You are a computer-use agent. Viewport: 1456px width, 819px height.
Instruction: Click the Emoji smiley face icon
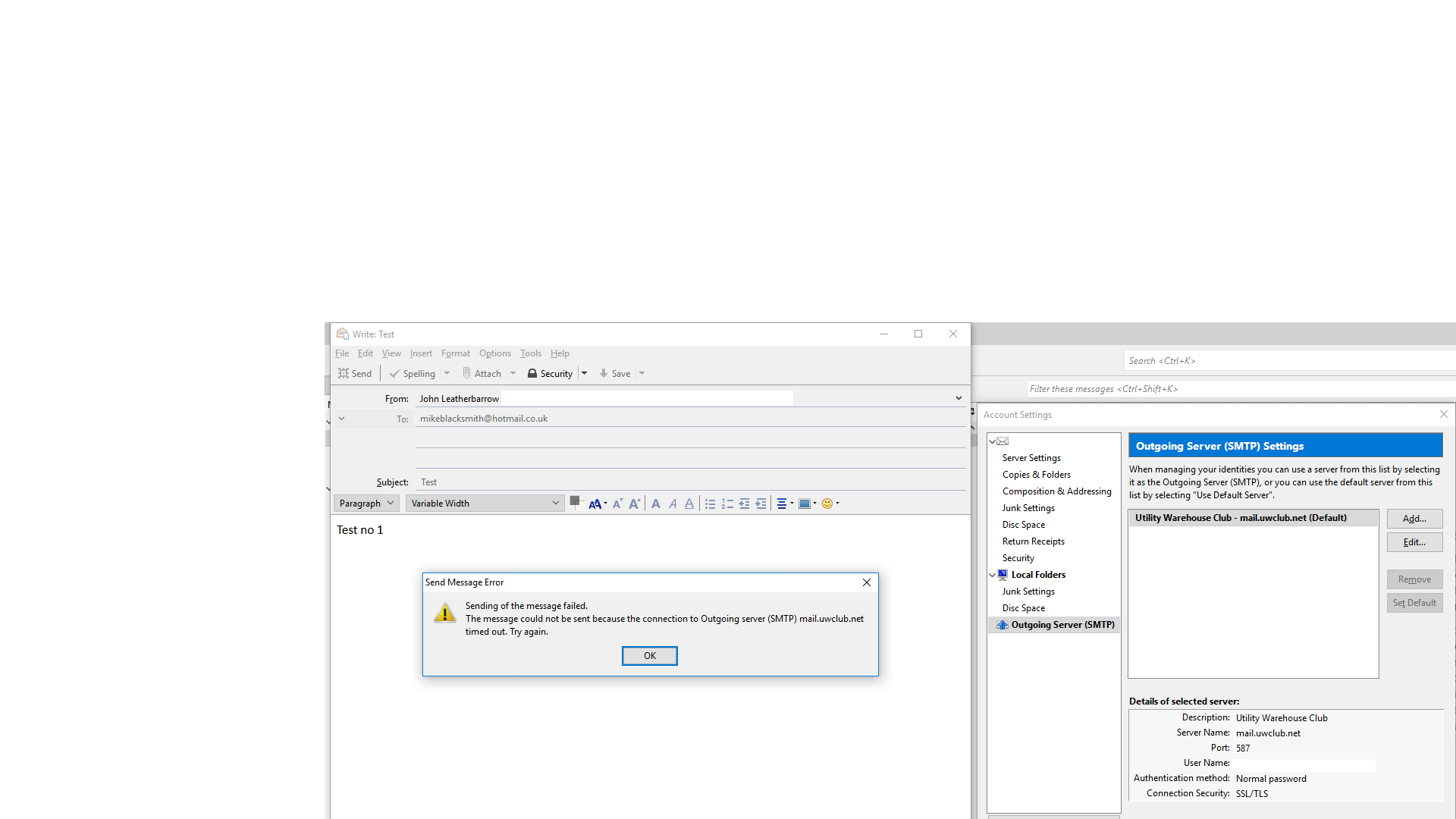click(x=826, y=503)
